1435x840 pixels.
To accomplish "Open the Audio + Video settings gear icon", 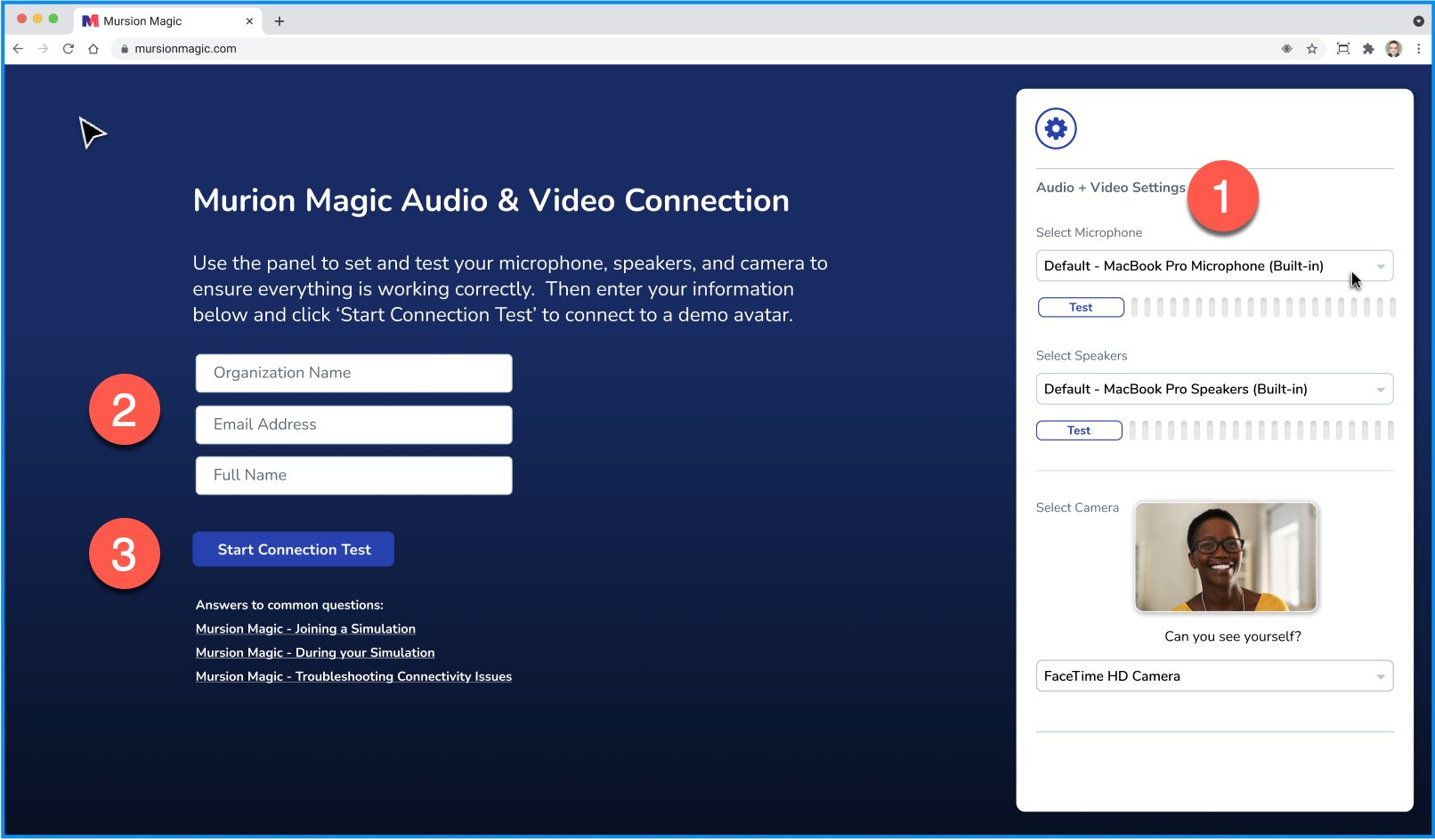I will [1055, 128].
